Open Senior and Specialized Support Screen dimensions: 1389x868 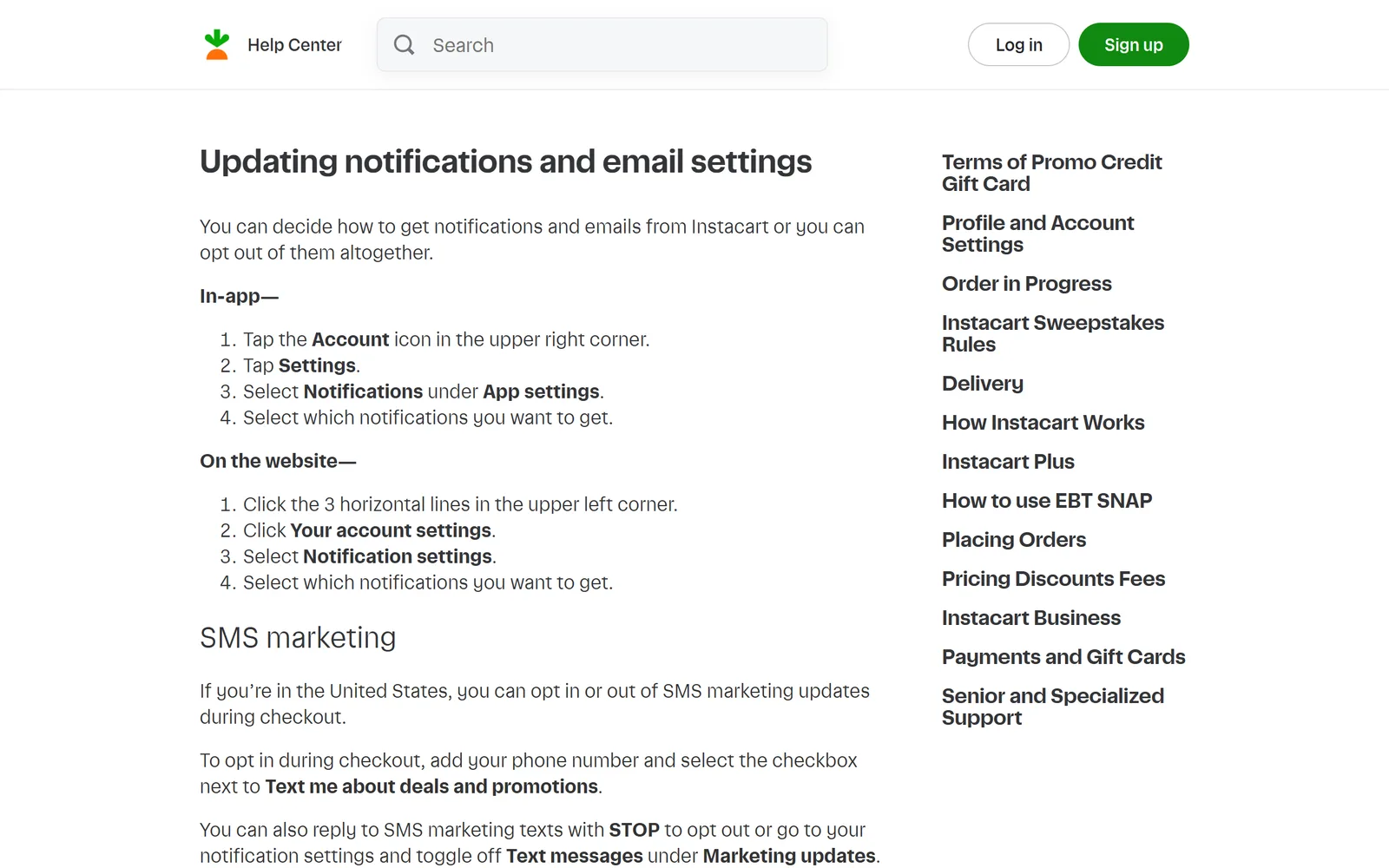coord(1053,707)
